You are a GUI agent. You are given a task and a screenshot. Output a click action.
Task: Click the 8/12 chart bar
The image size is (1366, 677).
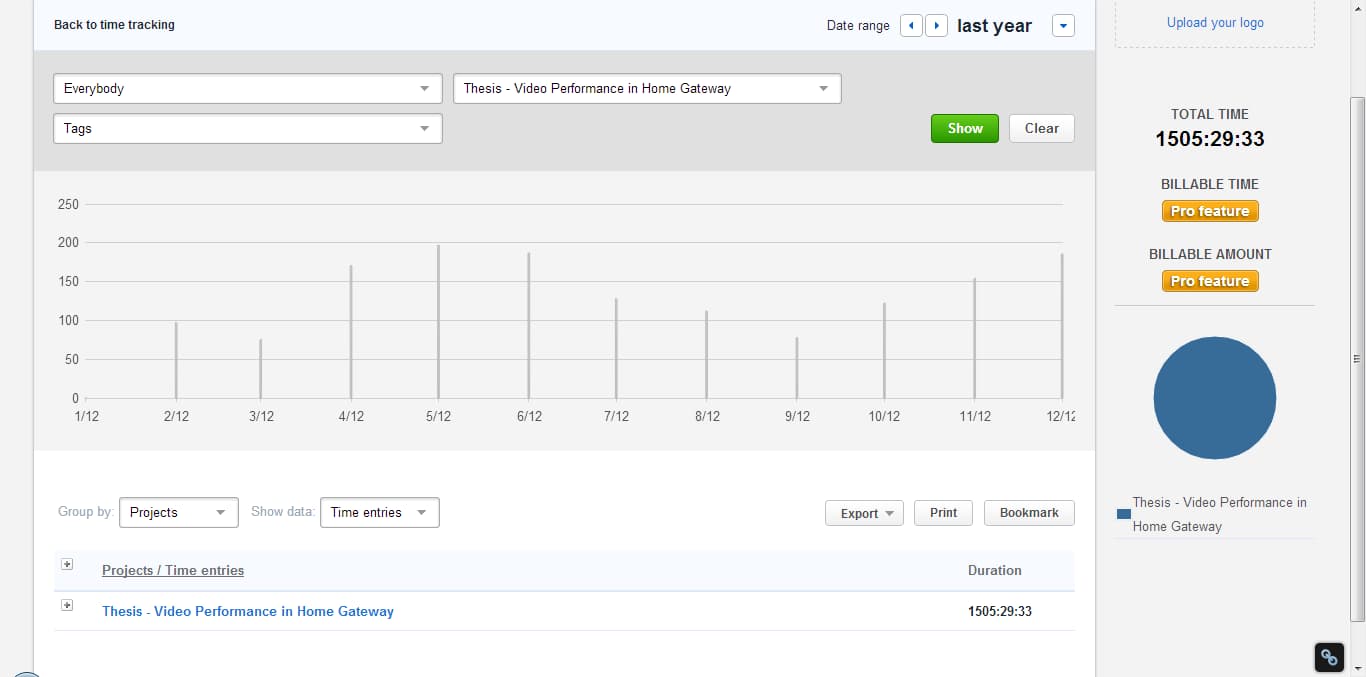(x=706, y=354)
